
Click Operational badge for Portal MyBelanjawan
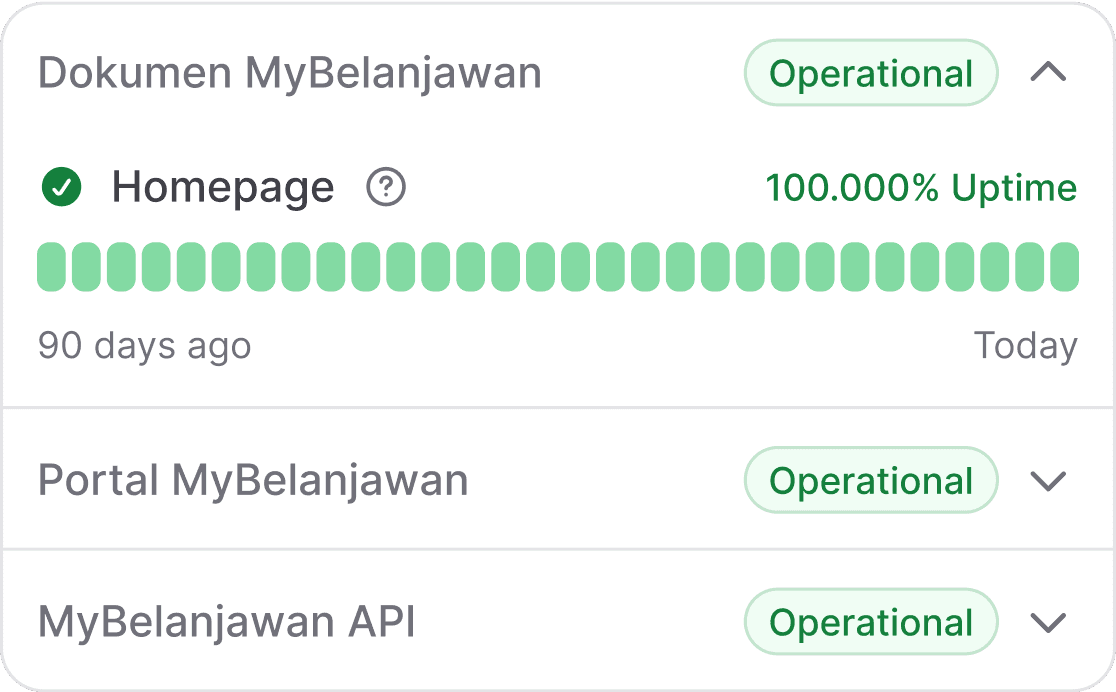tap(871, 480)
